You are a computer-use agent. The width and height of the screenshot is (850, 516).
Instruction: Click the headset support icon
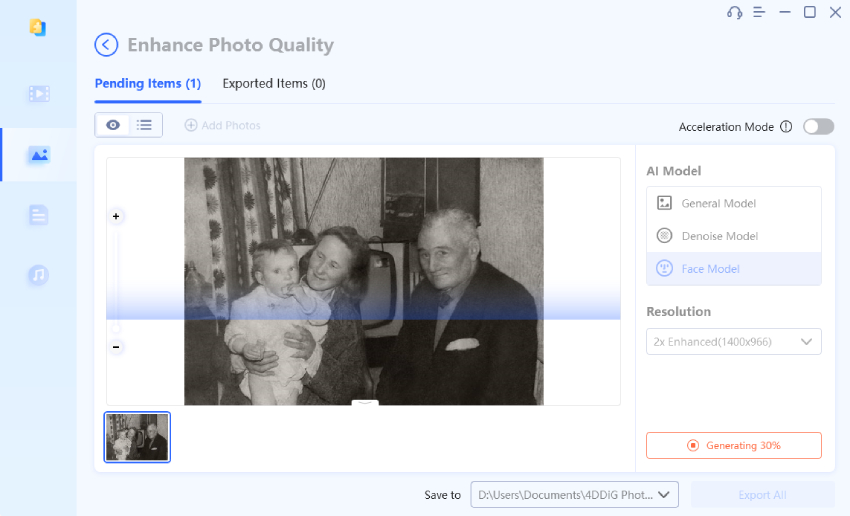(735, 12)
